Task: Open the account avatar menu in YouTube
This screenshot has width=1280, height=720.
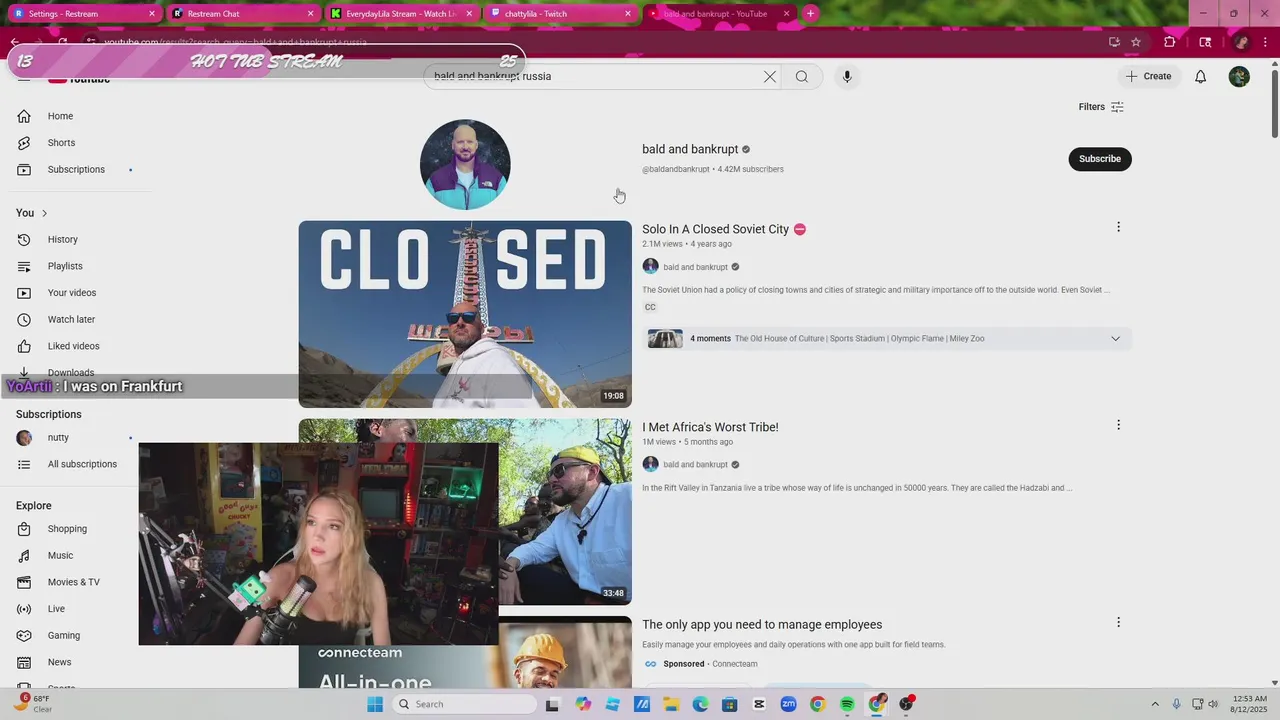Action: [x=1239, y=77]
